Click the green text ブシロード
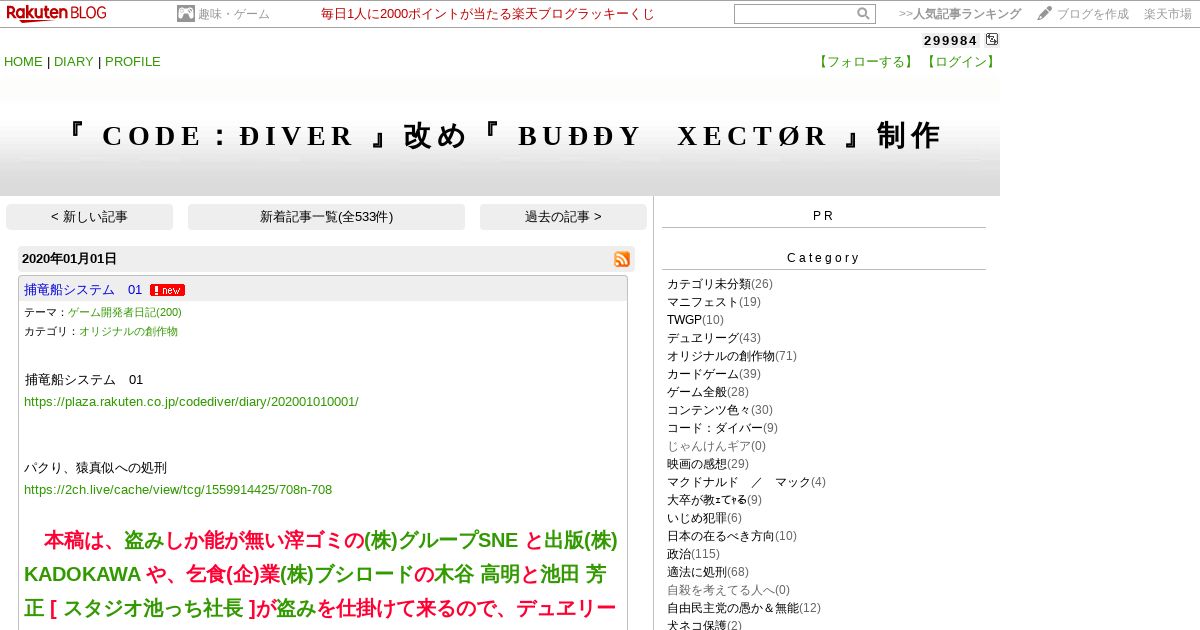This screenshot has height=630, width=1200. [362, 575]
